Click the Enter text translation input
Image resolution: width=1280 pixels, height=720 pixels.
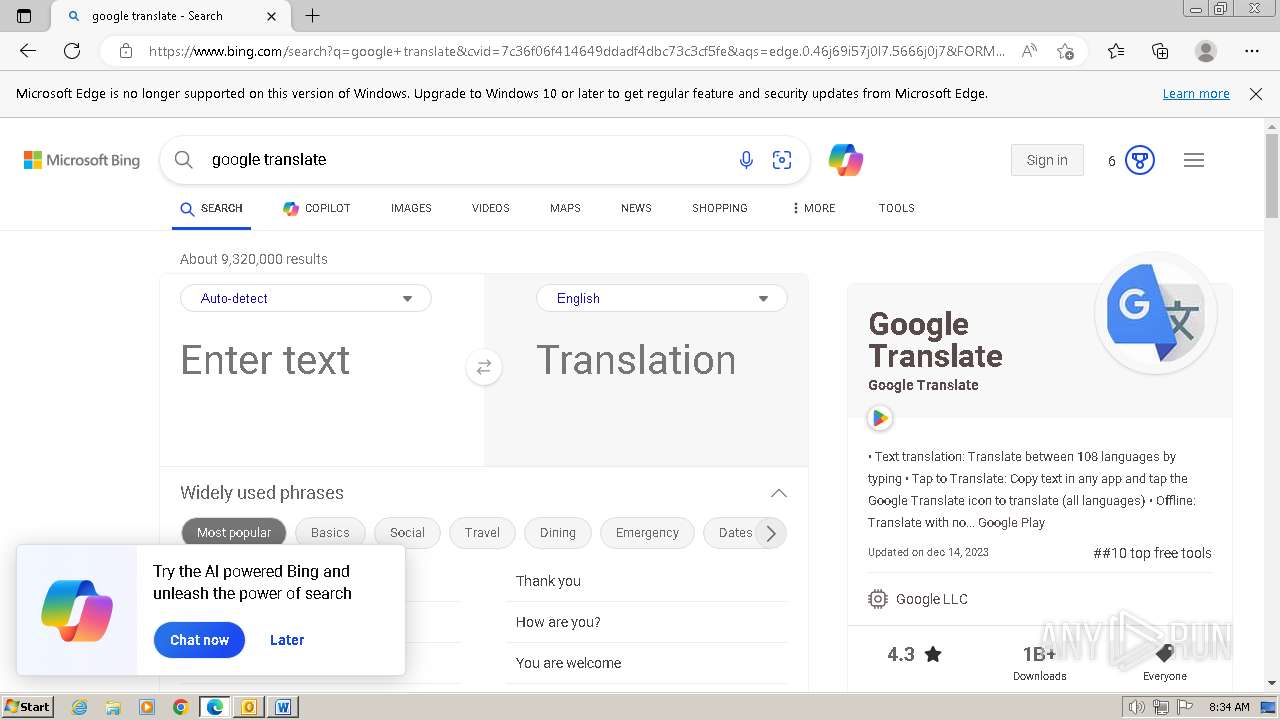coord(322,360)
